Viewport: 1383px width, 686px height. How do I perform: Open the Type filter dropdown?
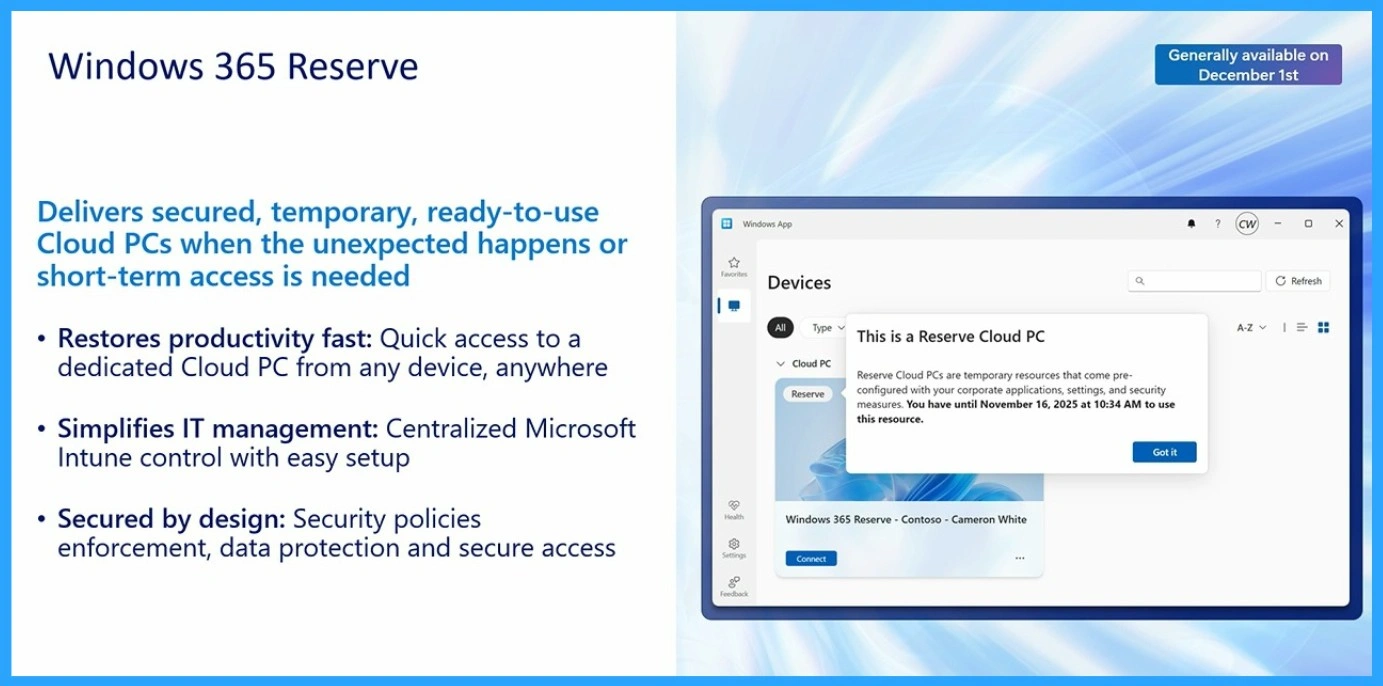pos(825,327)
